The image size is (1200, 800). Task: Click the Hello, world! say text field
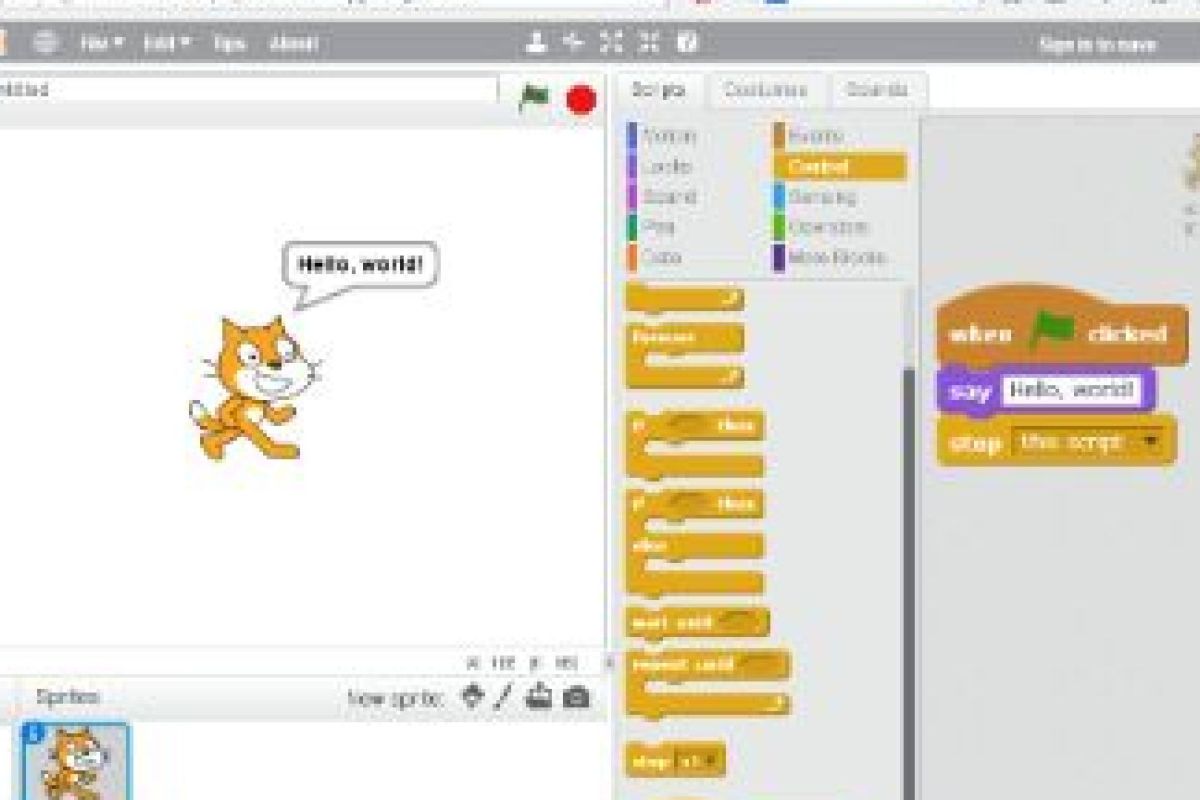coord(1071,390)
